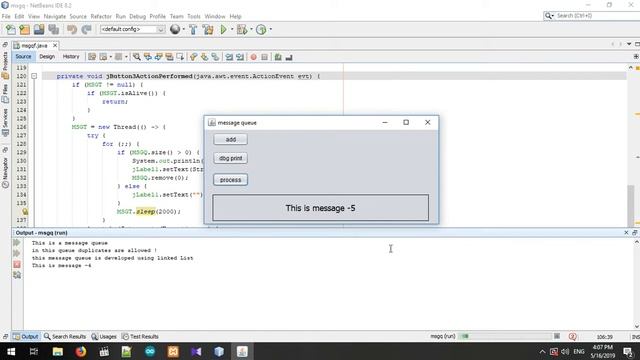Open the Files side panel
Viewport: 640px width, 360px height.
[5, 93]
